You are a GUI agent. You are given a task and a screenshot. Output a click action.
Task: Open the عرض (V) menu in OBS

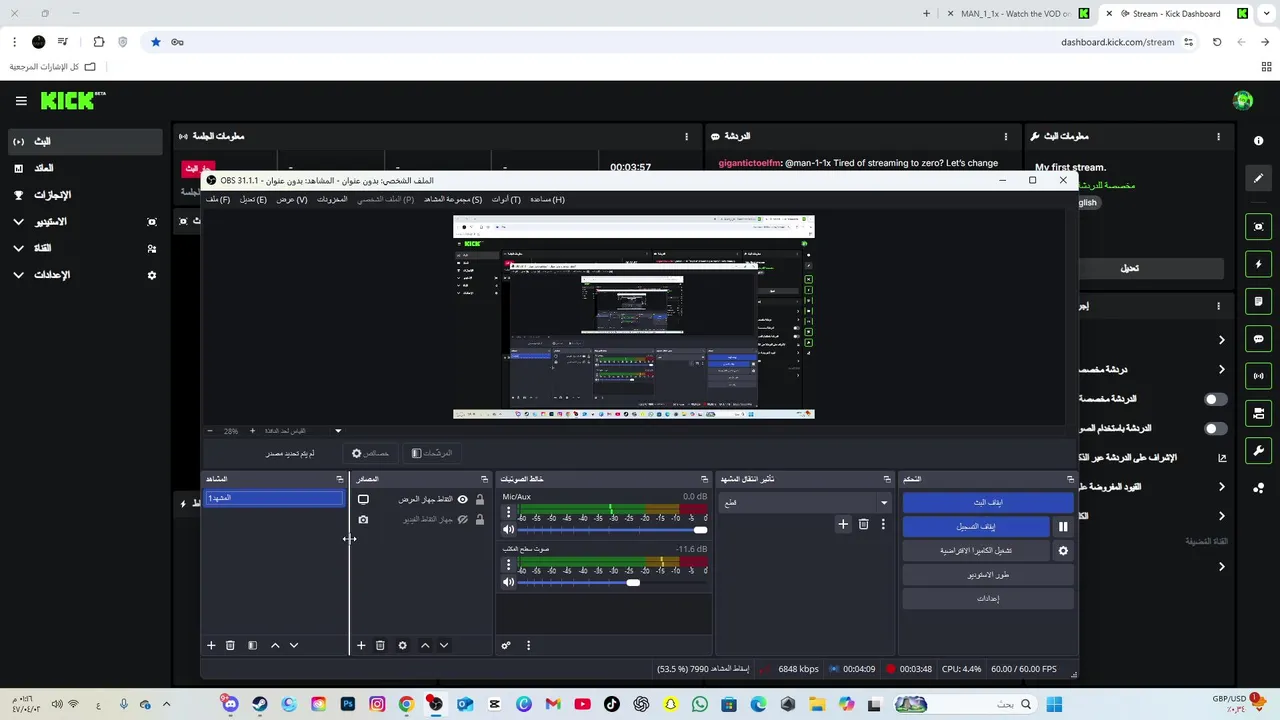292,199
